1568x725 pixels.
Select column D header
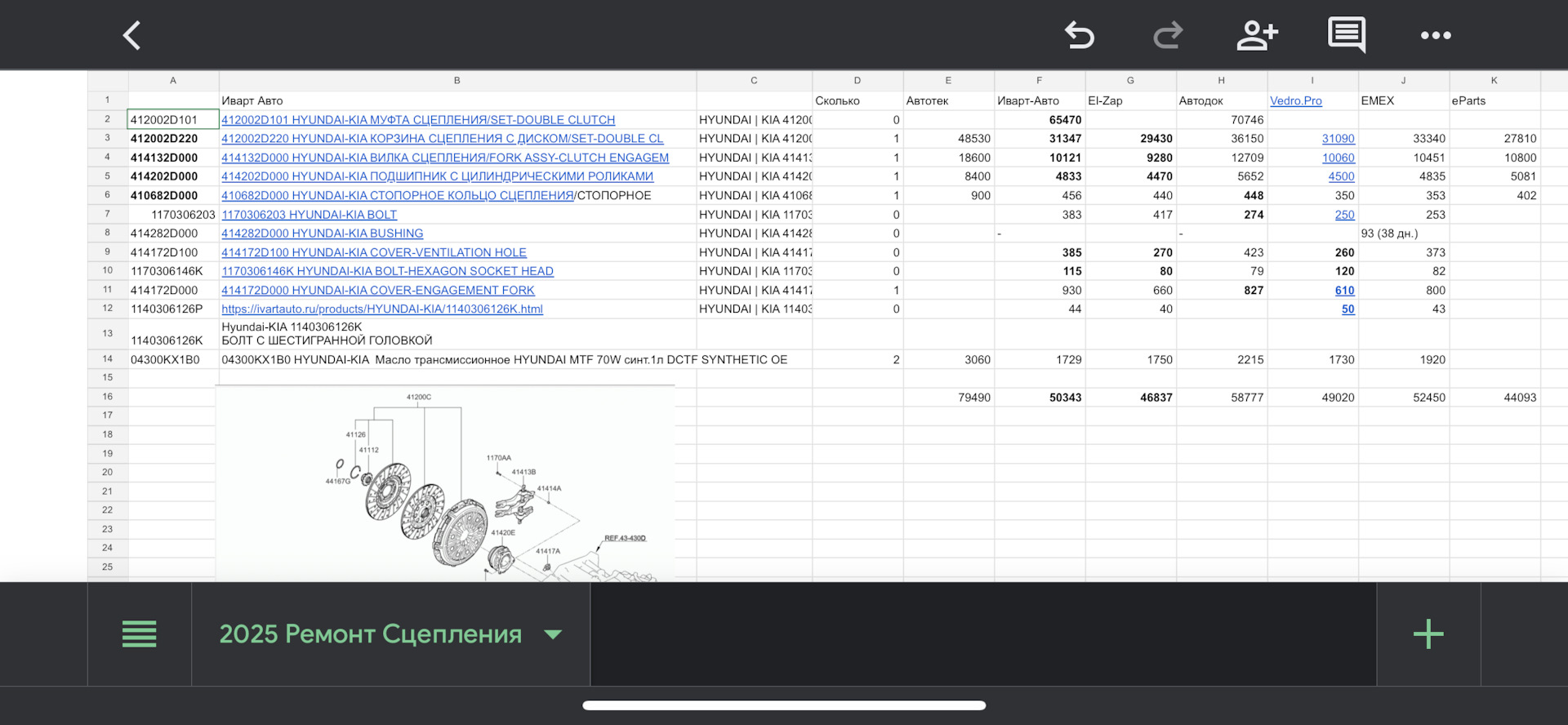(x=857, y=81)
